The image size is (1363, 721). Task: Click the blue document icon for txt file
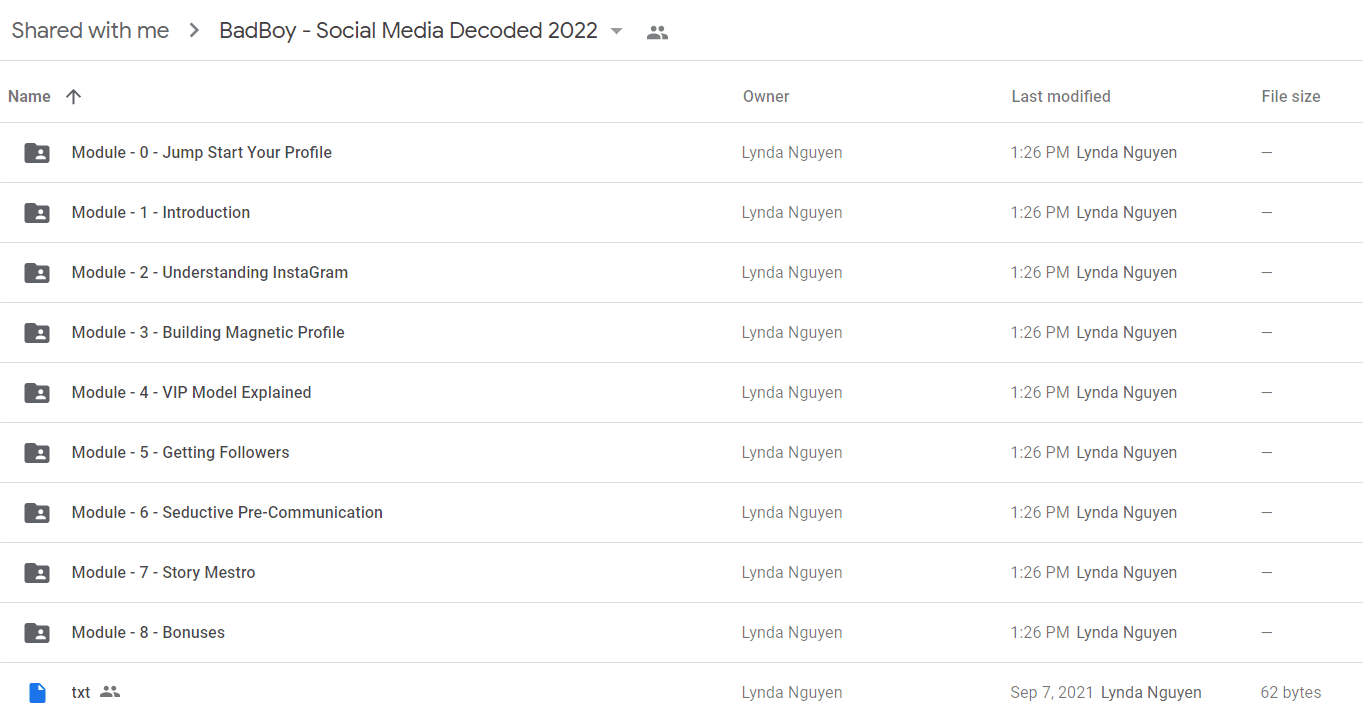(37, 693)
